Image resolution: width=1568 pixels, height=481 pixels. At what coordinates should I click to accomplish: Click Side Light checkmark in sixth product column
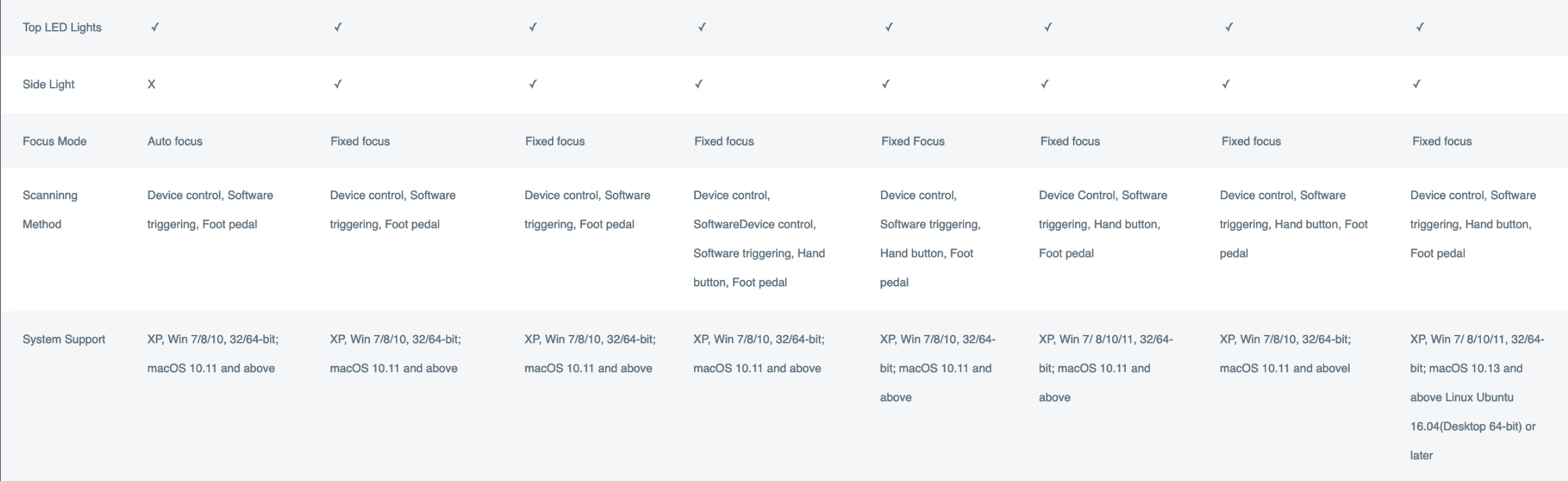click(x=1044, y=85)
